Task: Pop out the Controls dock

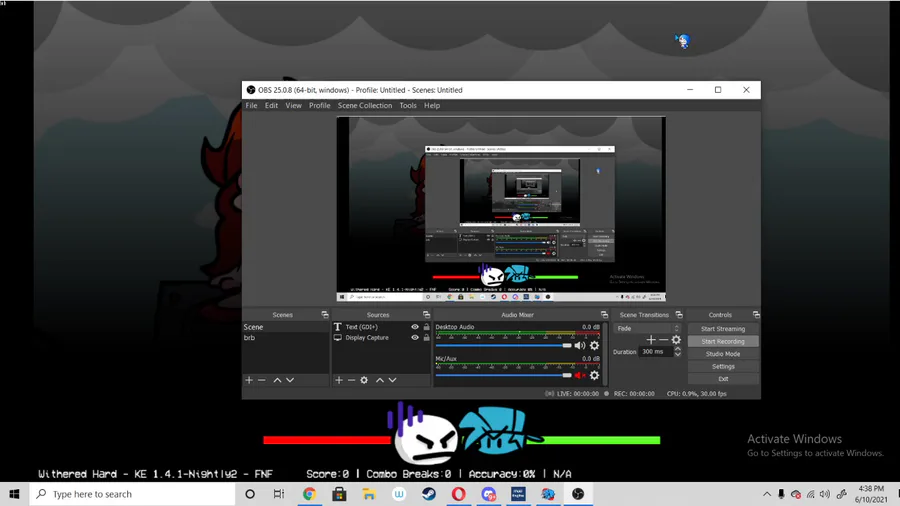Action: coord(756,314)
